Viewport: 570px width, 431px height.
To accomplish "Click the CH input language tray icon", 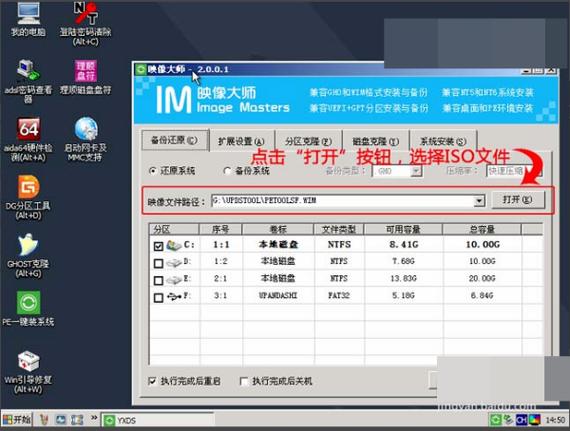I will (x=521, y=420).
